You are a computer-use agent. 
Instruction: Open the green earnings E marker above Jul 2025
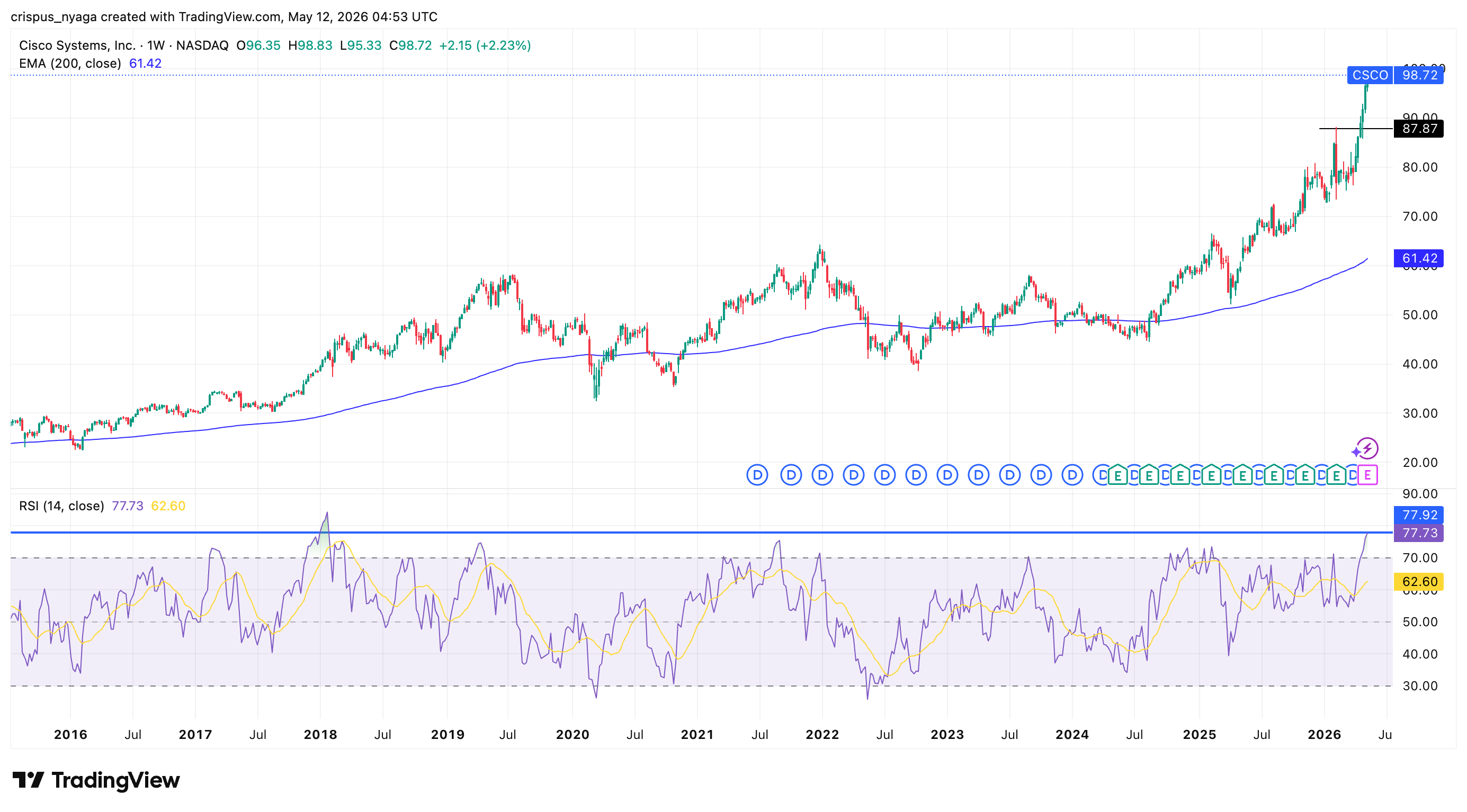pos(1274,475)
